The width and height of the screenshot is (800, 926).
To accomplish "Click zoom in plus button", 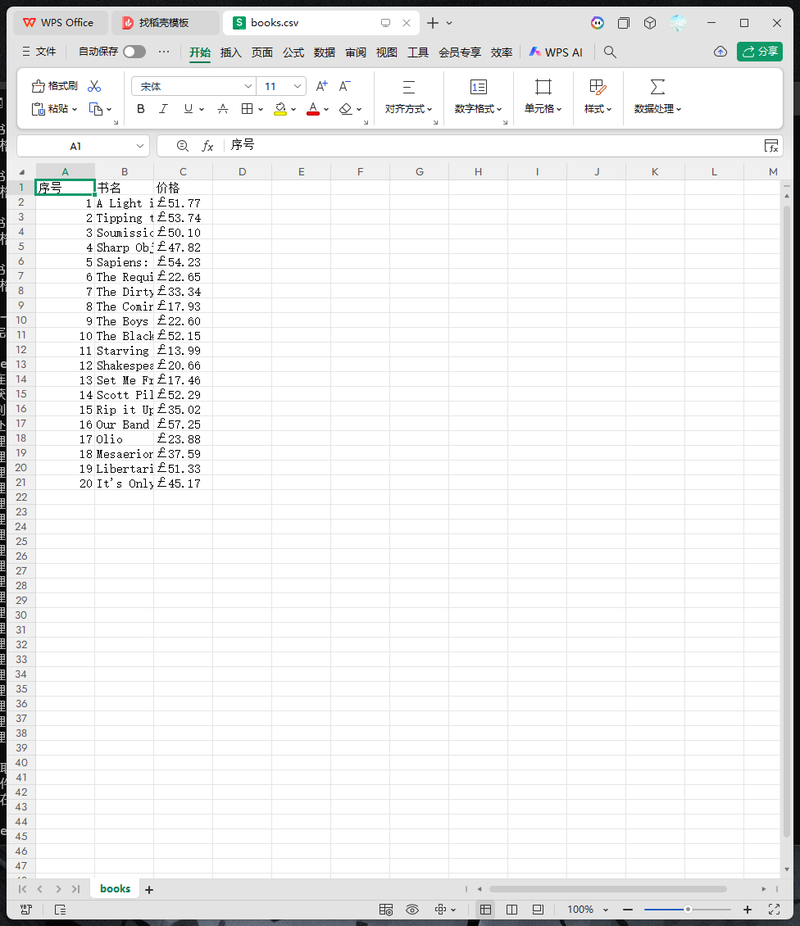I will tap(747, 909).
